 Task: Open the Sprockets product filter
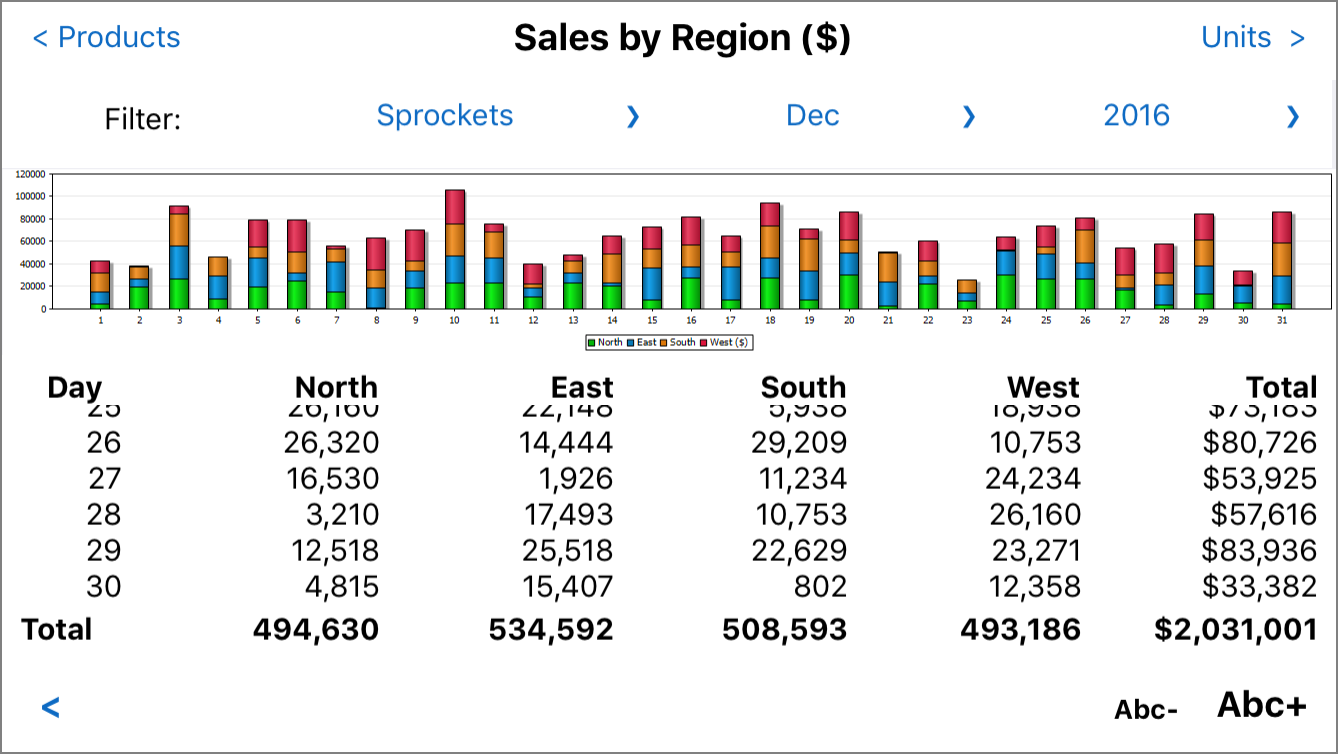click(444, 115)
